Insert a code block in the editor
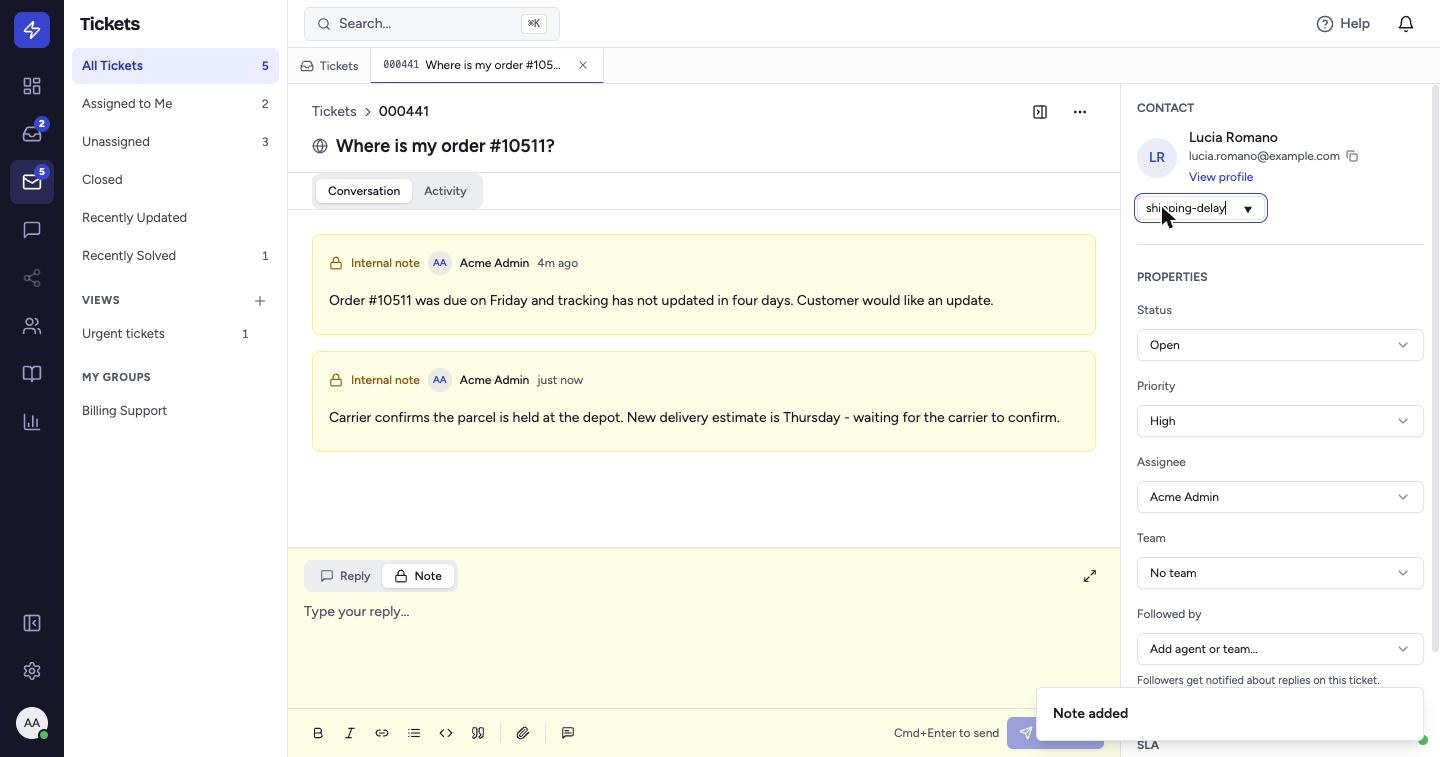The image size is (1440, 757). [446, 733]
